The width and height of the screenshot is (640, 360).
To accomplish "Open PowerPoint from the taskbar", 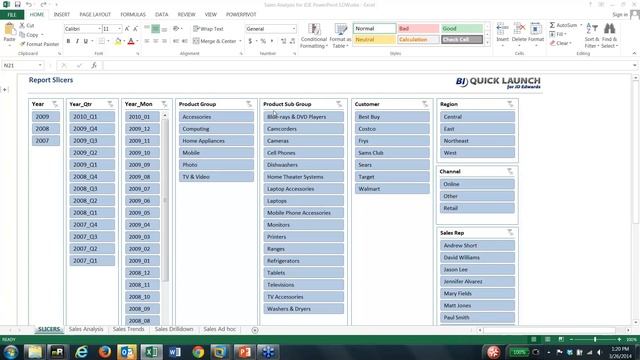I will [244, 352].
